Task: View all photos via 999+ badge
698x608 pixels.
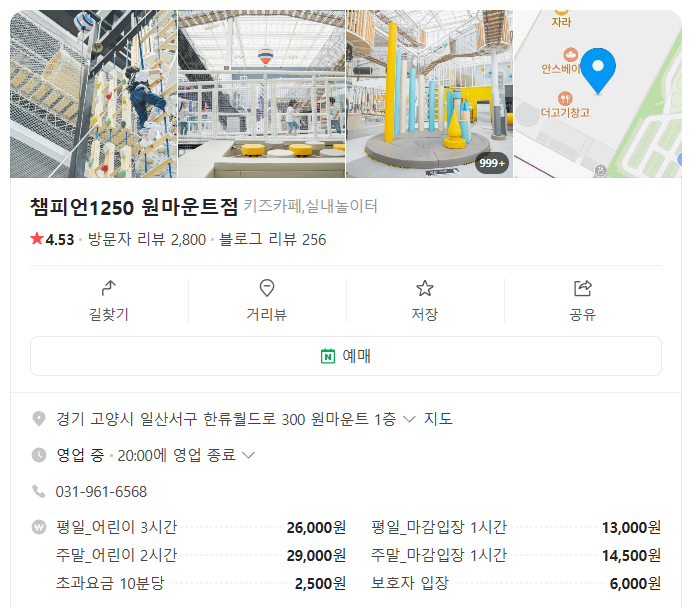Action: 493,162
